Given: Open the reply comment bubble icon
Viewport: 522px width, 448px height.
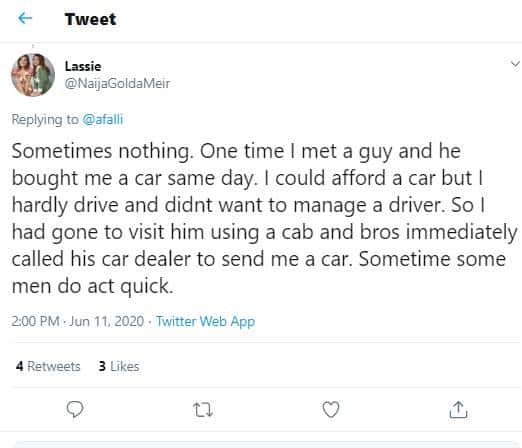Looking at the screenshot, I should [x=75, y=409].
